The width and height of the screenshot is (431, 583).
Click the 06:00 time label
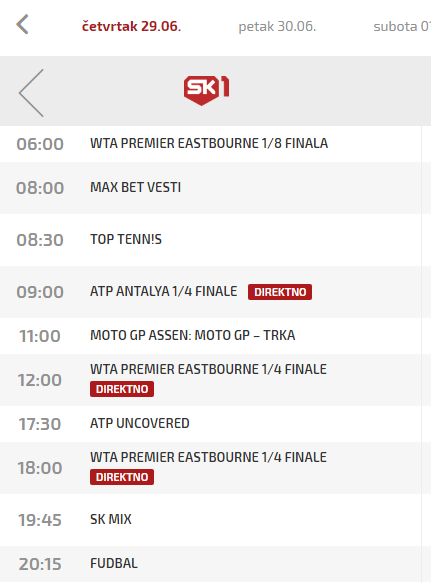(x=40, y=144)
